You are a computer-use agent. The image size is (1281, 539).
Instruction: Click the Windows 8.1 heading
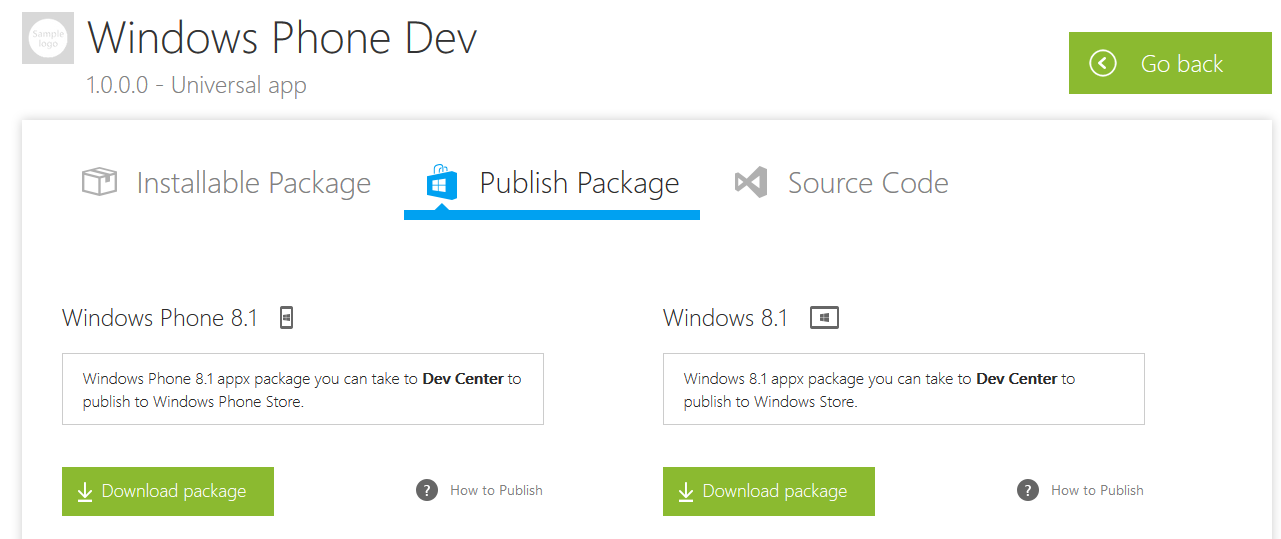(x=726, y=318)
